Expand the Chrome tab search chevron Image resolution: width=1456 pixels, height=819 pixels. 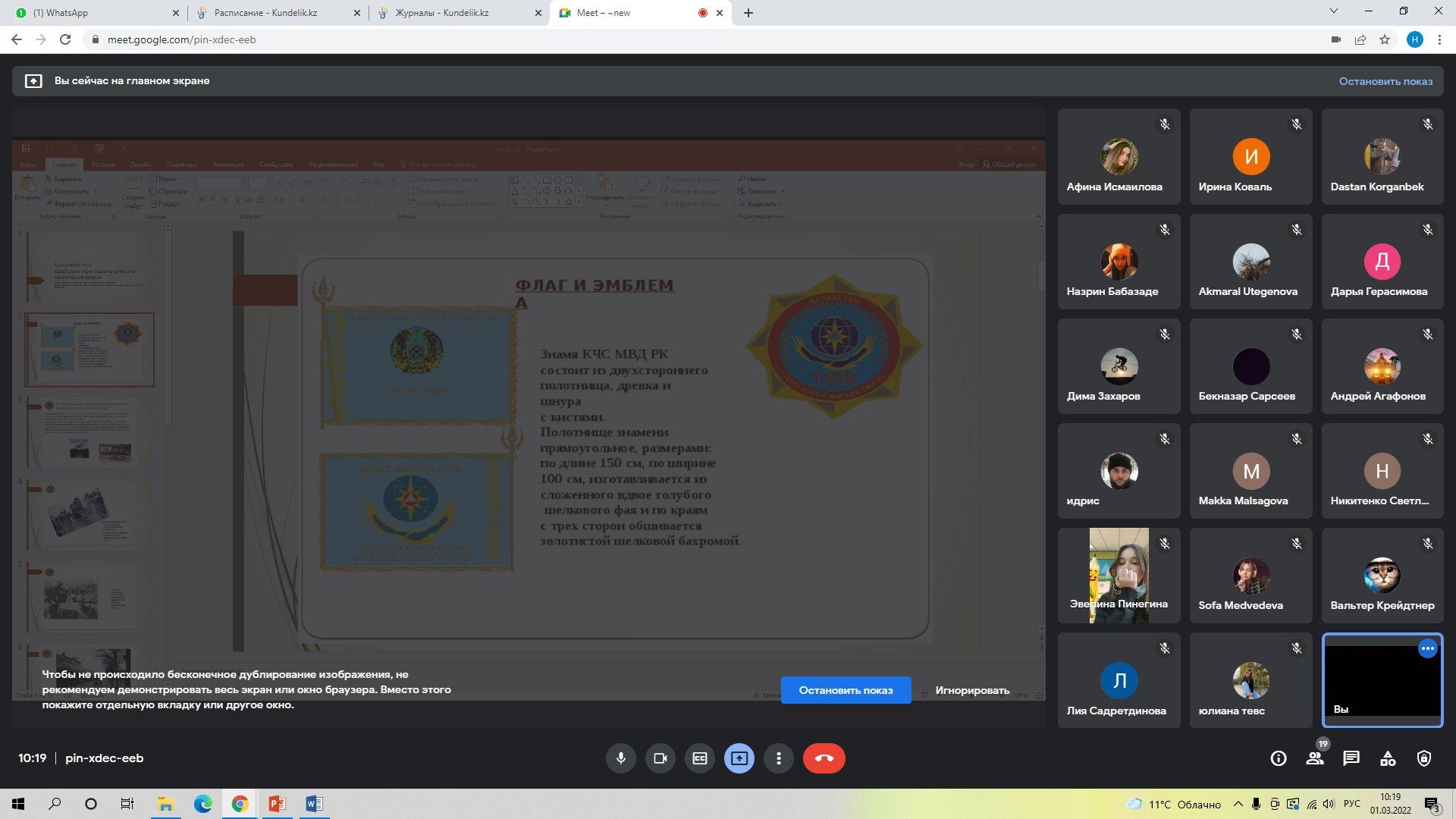pyautogui.click(x=1334, y=11)
